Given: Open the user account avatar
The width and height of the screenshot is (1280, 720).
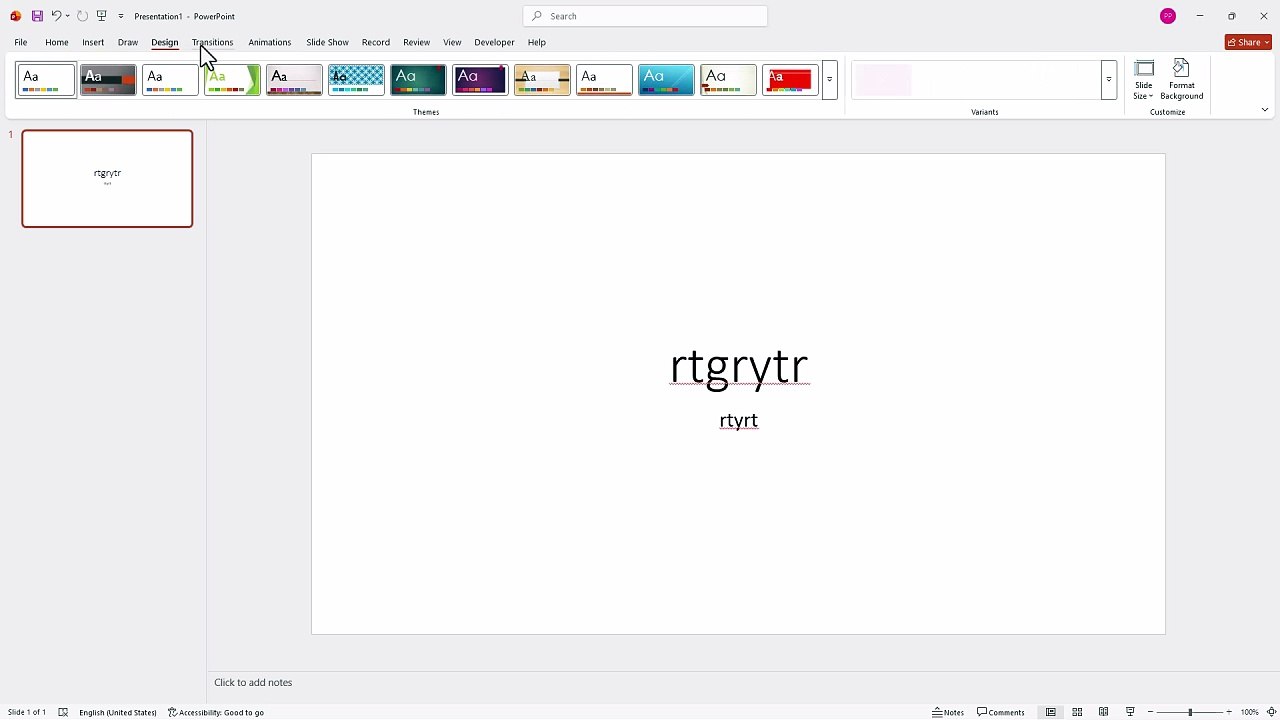Looking at the screenshot, I should [x=1168, y=16].
